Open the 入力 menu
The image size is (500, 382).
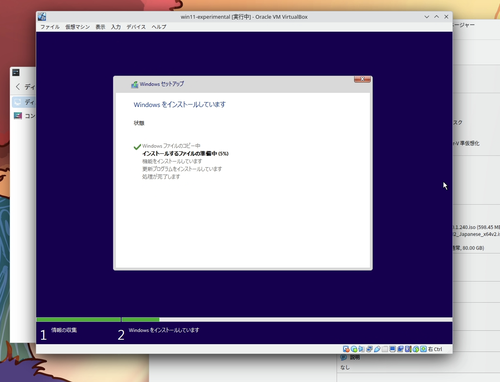pyautogui.click(x=116, y=27)
